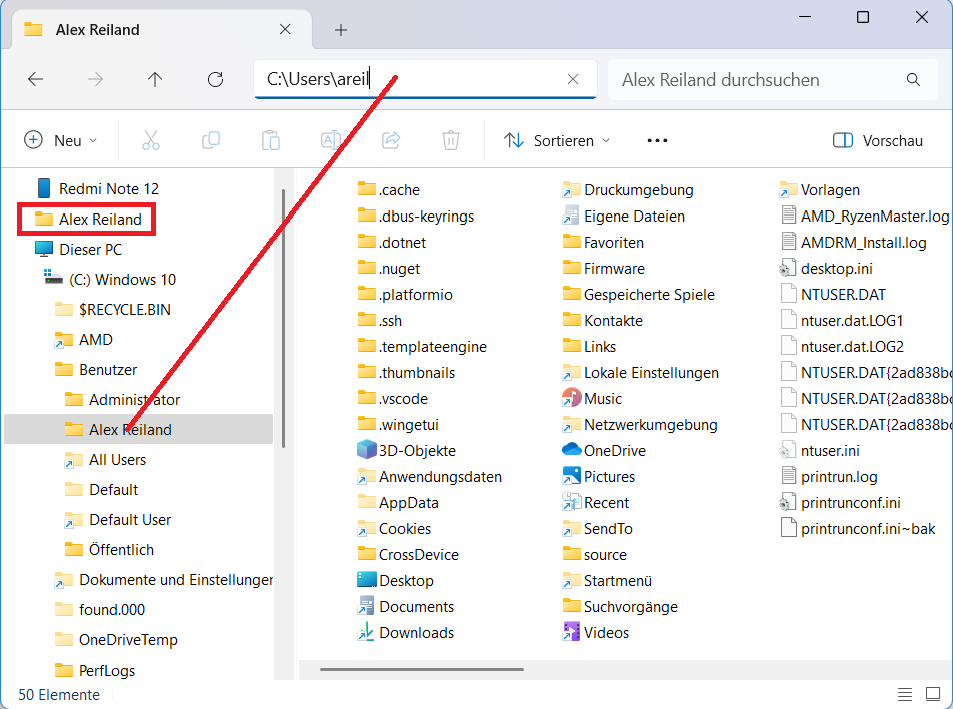Viewport: 953px width, 709px height.
Task: Select the Gespeicherte Spiele folder
Action: (x=639, y=295)
